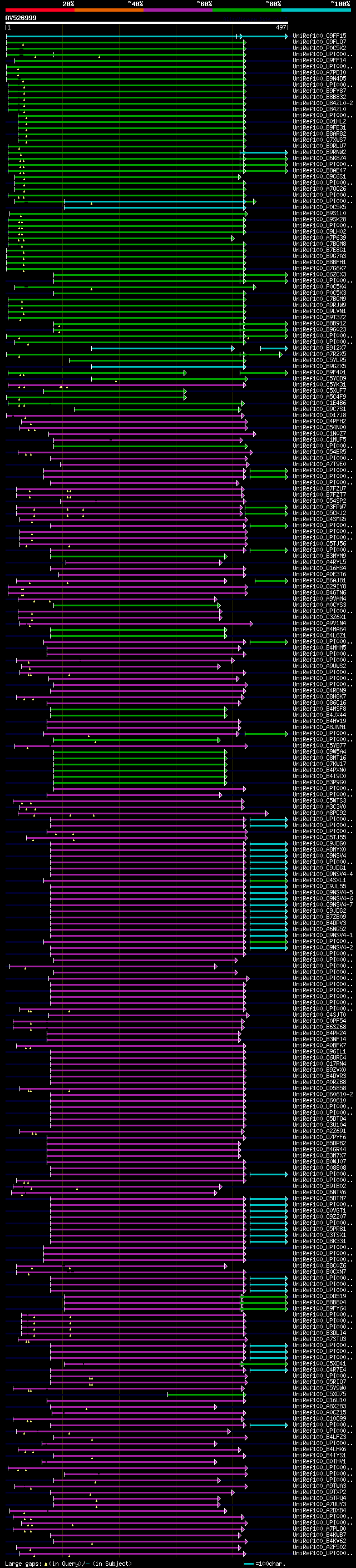Click hit label UniRef100_B9S1L0

pyautogui.click(x=319, y=214)
